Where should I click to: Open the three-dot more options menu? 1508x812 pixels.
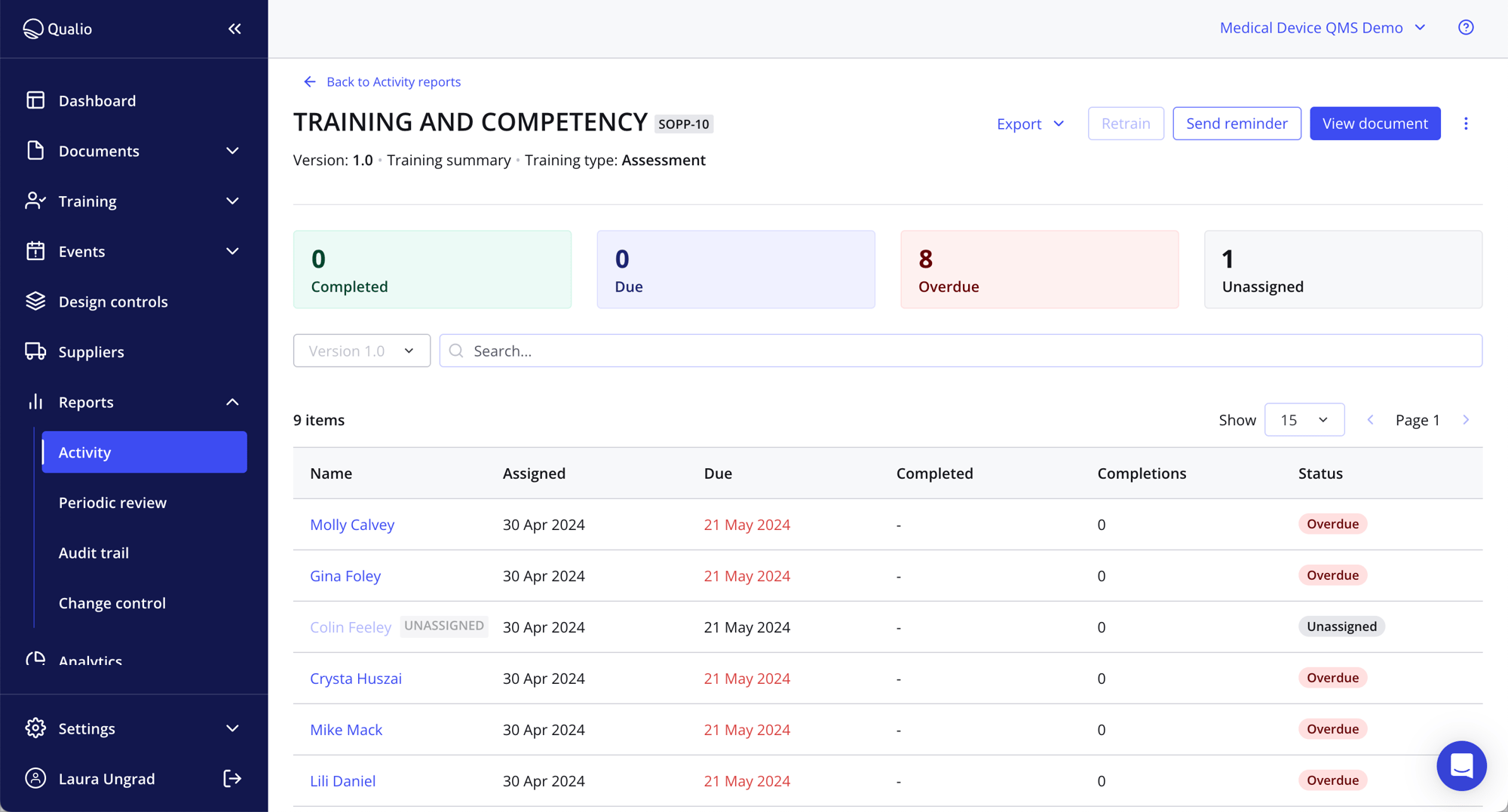click(x=1466, y=124)
